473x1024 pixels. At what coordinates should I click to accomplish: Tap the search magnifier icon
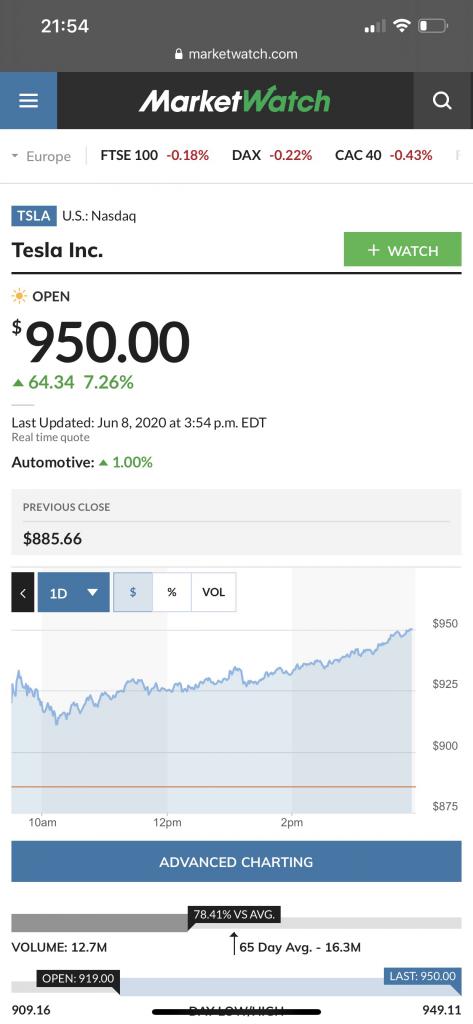442,101
